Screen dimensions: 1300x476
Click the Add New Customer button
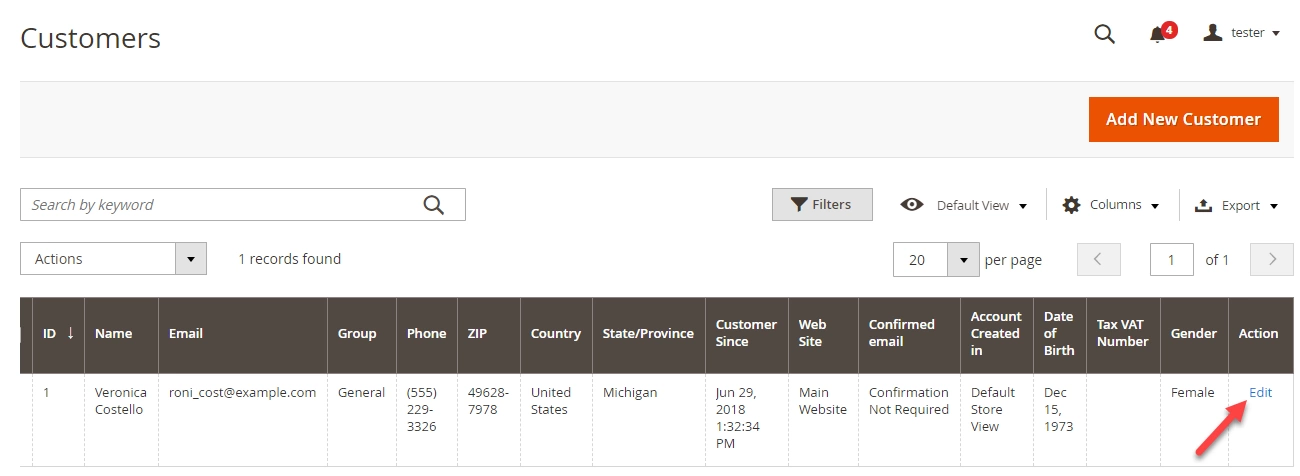coord(1183,119)
